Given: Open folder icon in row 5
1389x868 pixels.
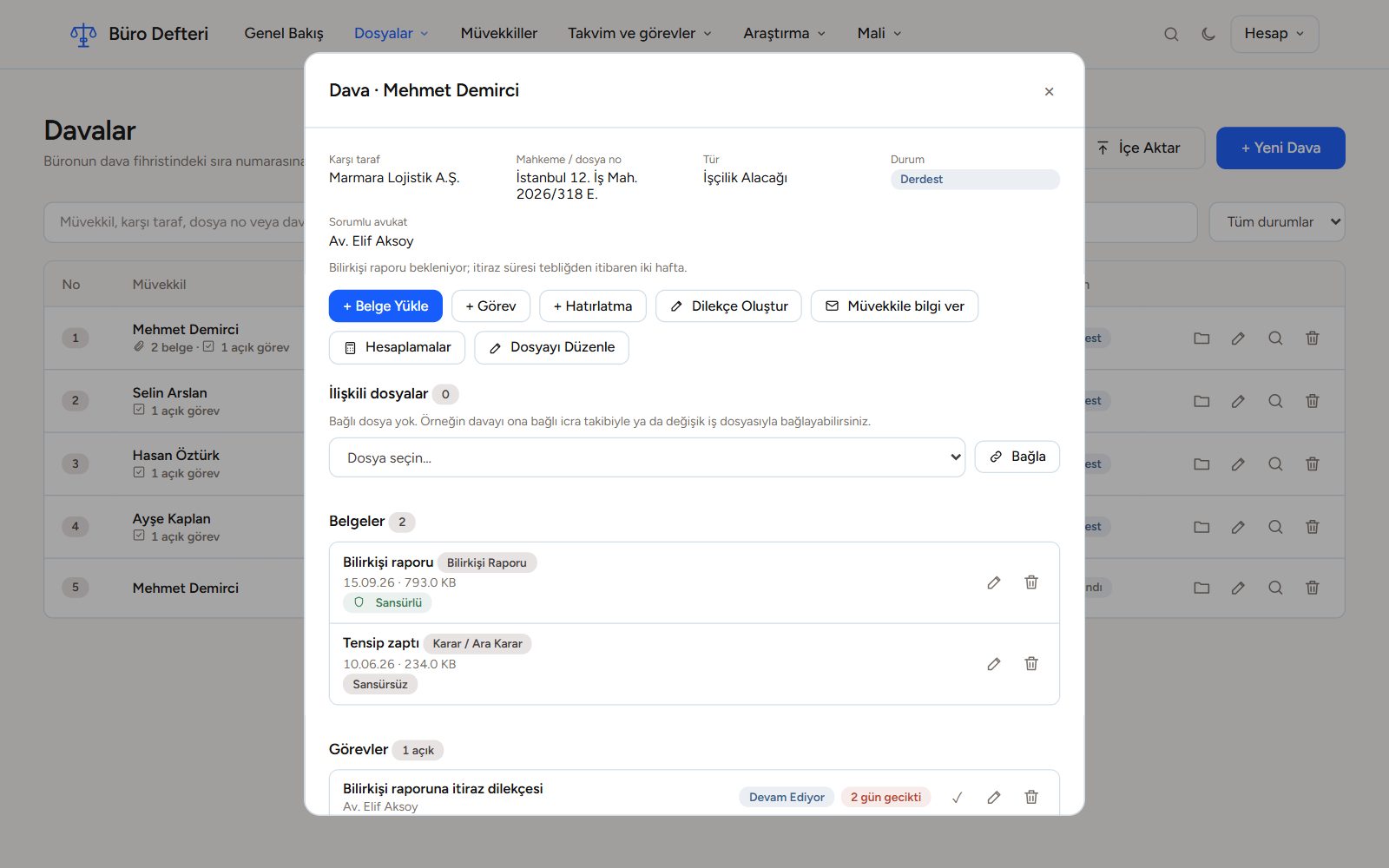Looking at the screenshot, I should tap(1201, 588).
